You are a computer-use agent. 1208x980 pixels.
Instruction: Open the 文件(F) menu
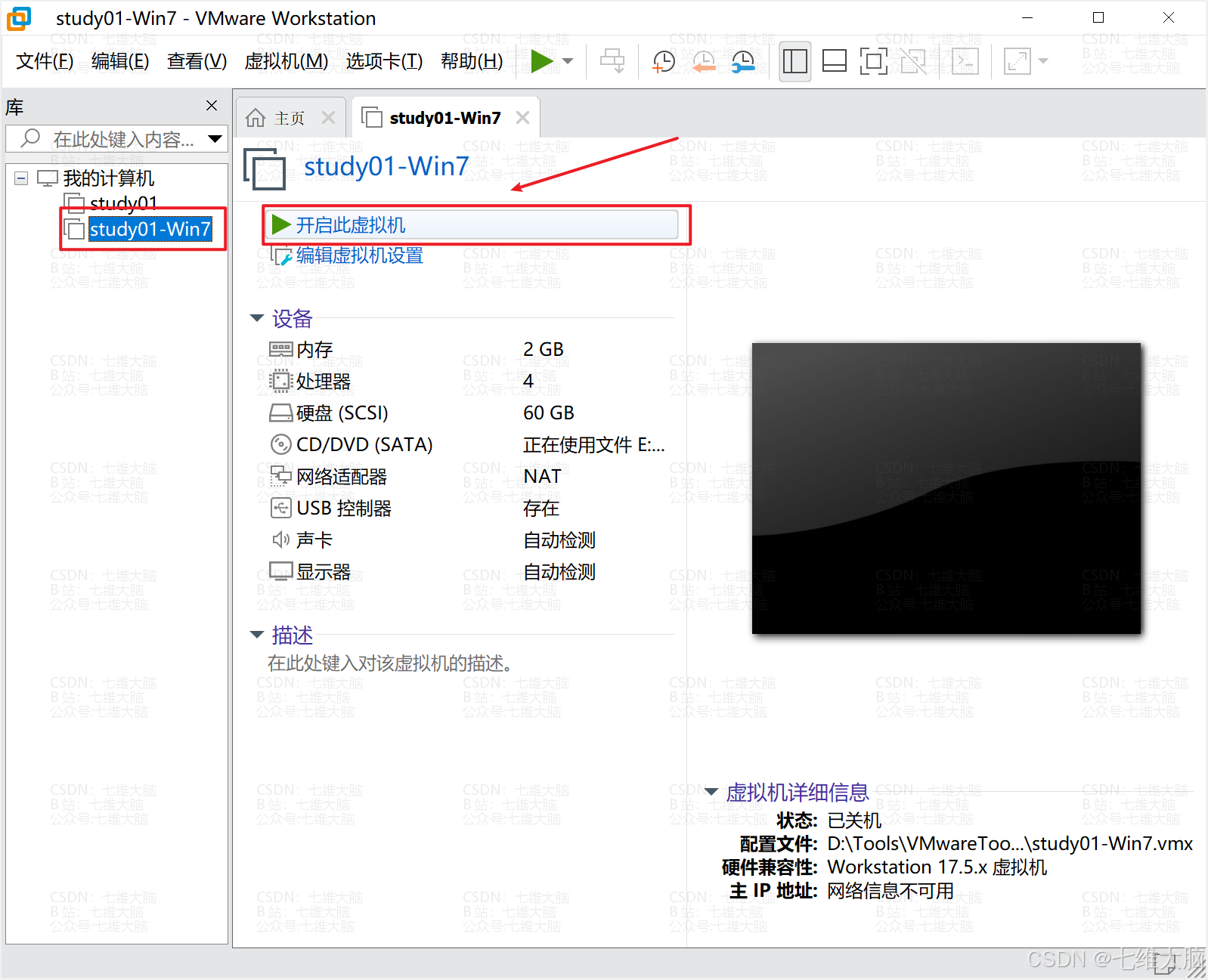coord(45,61)
